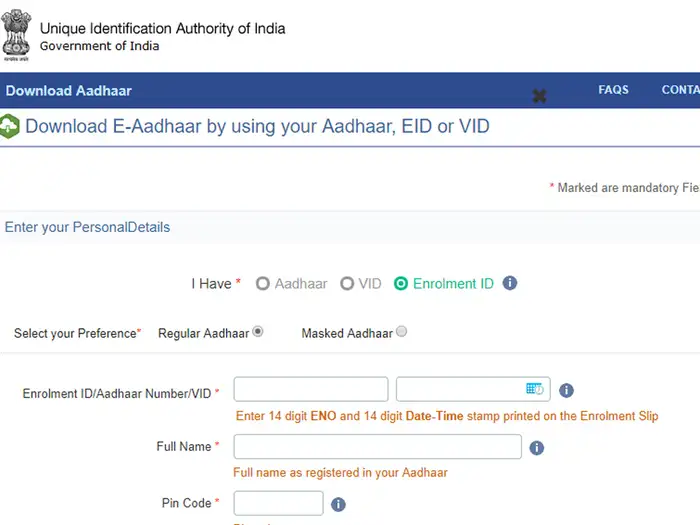Click the X close icon in navbar
700x525 pixels.
[540, 96]
